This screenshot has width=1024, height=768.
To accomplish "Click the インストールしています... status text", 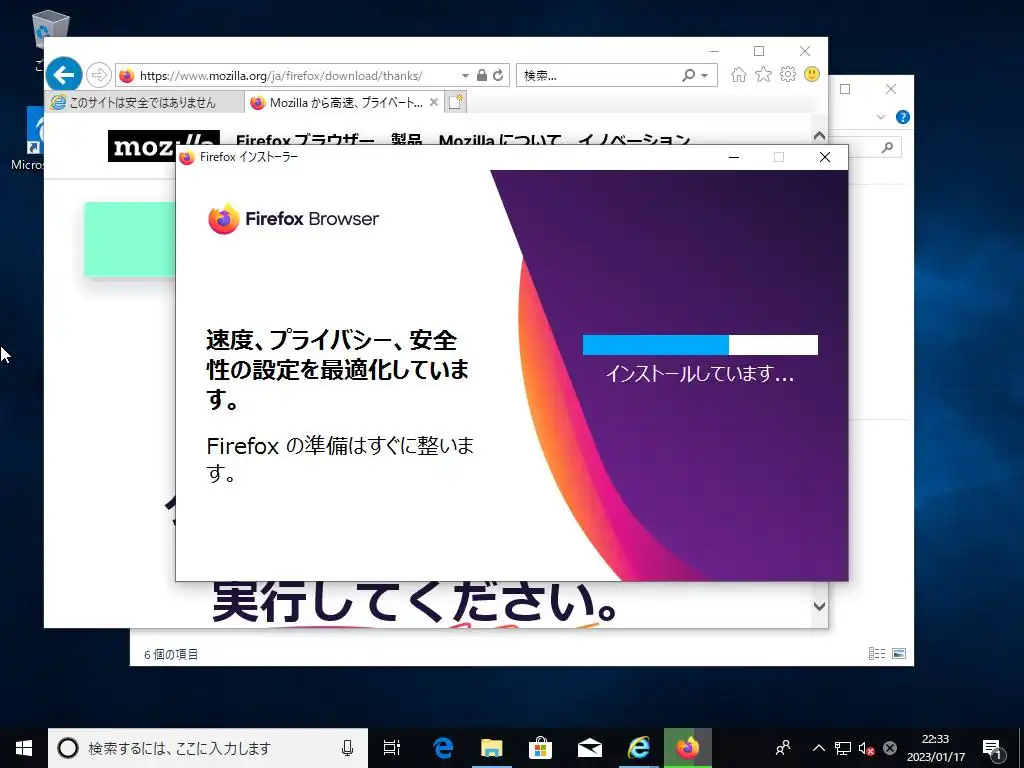I will coord(699,374).
